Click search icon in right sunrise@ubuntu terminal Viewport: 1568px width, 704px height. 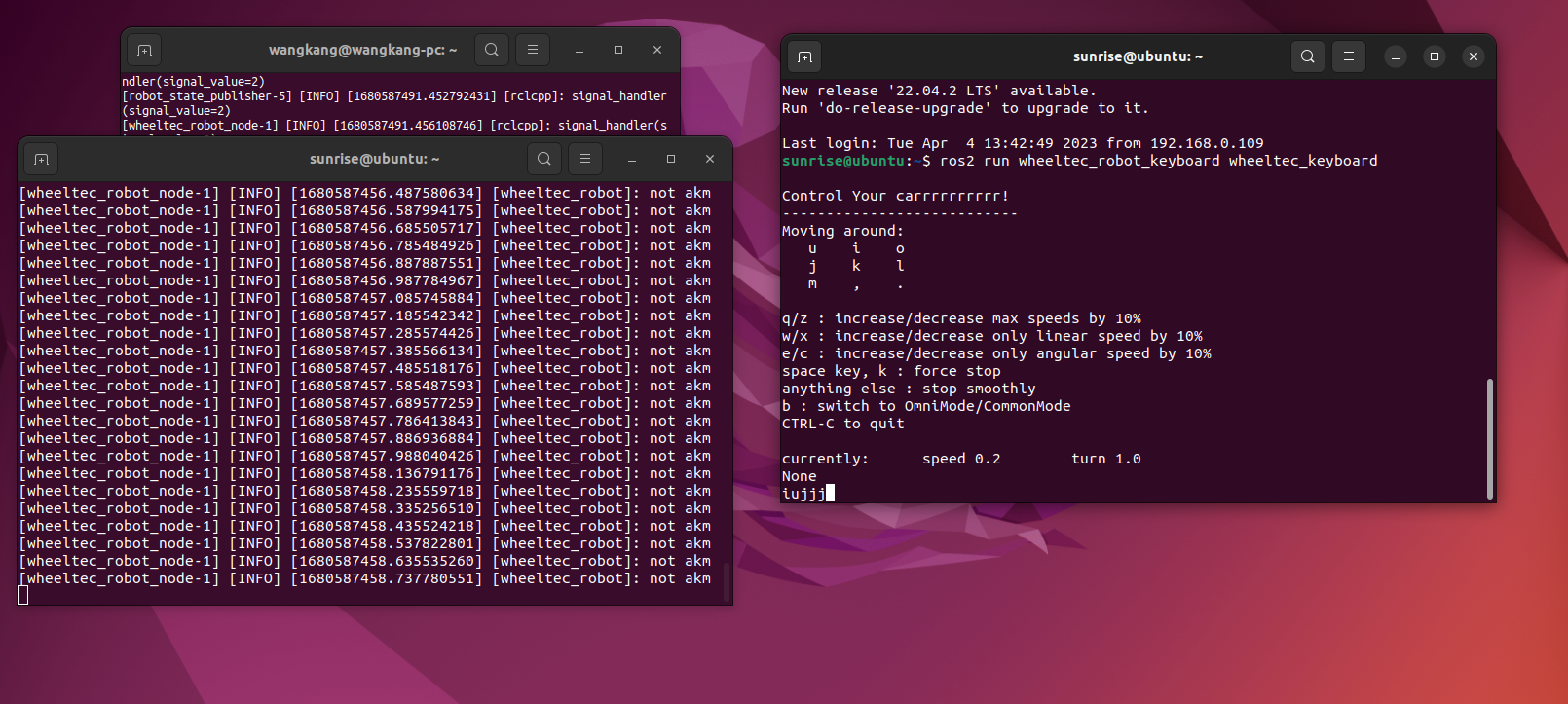[x=1308, y=56]
